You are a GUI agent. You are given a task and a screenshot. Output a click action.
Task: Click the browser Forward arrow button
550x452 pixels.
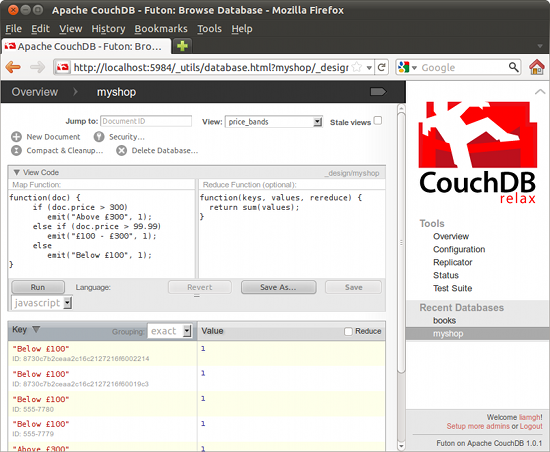[x=37, y=67]
